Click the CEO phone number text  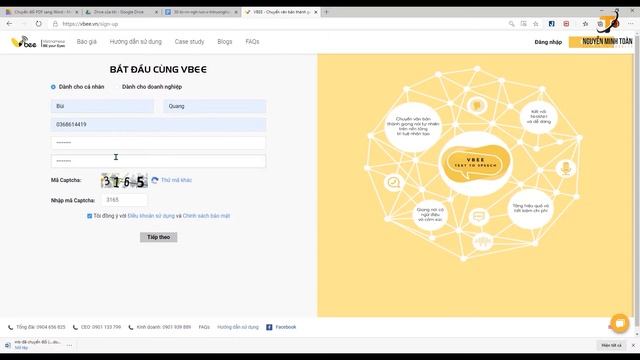point(101,327)
